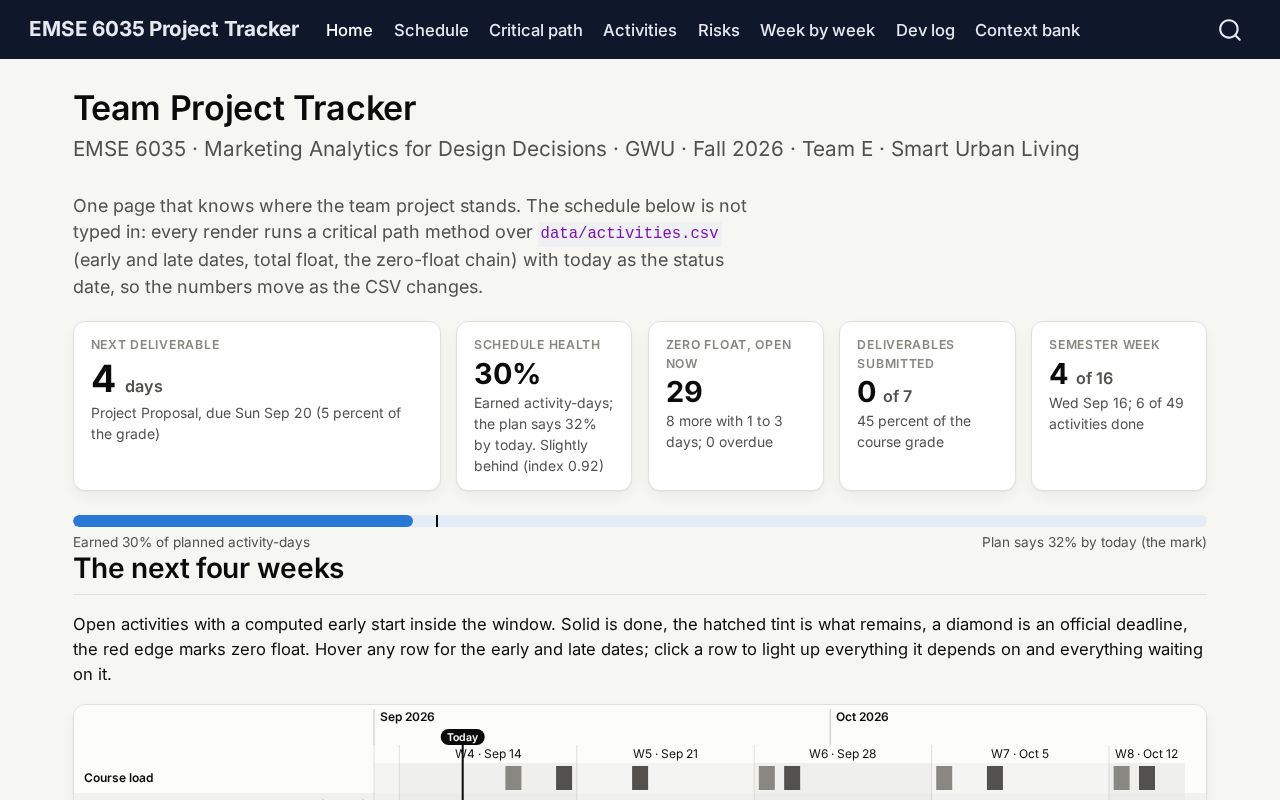
Task: Click The next four weeks heading
Action: 208,568
